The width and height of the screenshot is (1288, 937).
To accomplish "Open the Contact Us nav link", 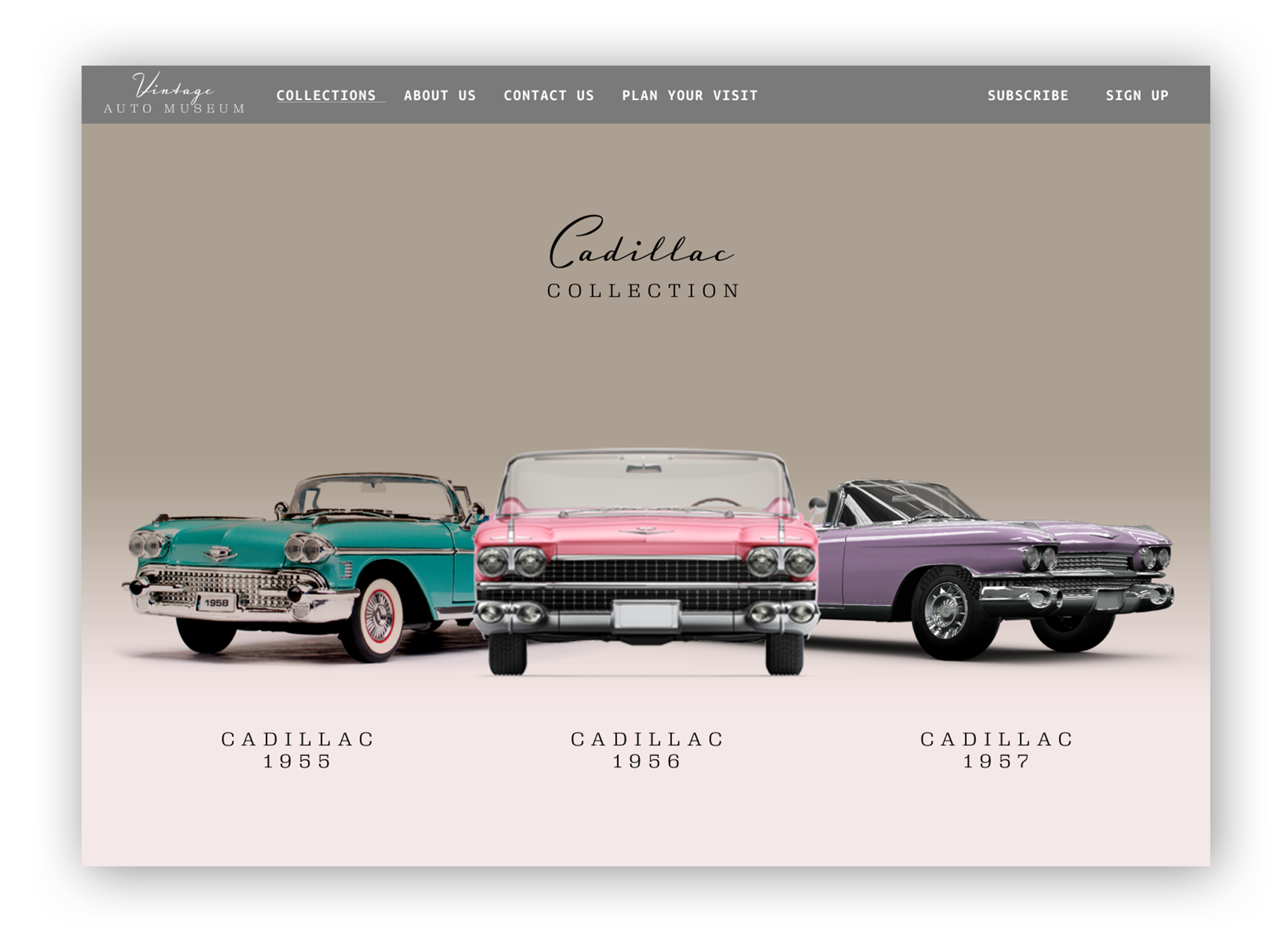I will pyautogui.click(x=549, y=96).
